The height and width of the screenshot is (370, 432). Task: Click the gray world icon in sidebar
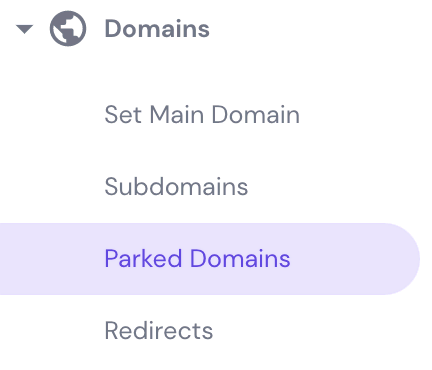[68, 29]
